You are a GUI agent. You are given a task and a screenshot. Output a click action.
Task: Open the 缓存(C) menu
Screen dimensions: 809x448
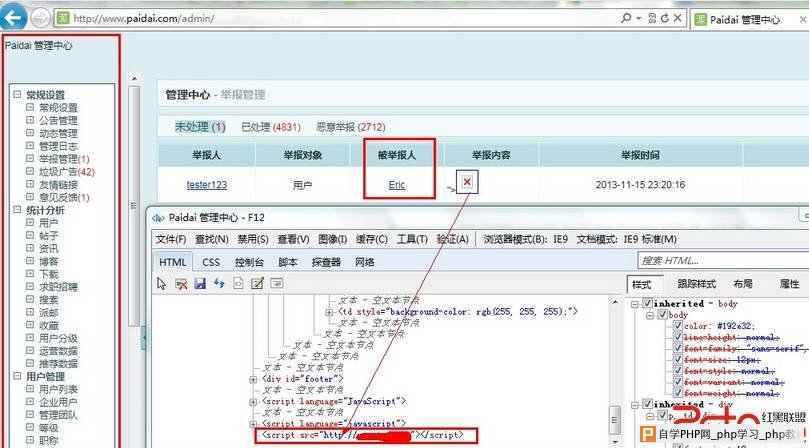click(371, 239)
